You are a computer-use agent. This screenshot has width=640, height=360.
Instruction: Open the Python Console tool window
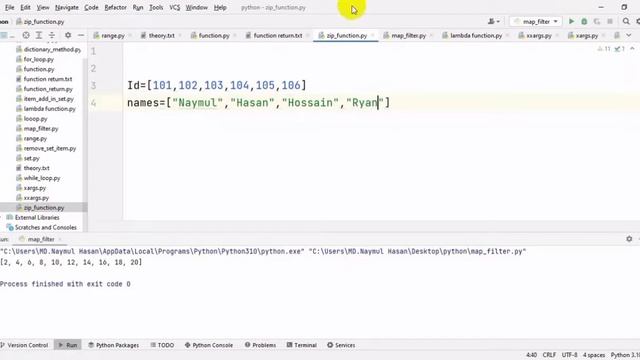(x=209, y=345)
